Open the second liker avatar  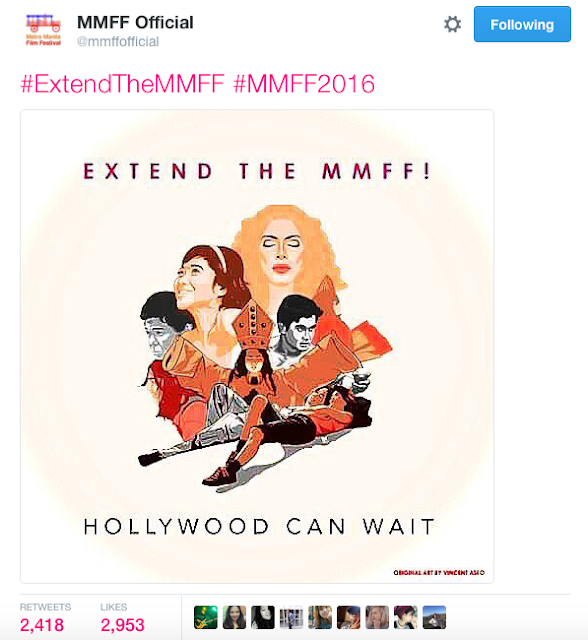tap(234, 617)
